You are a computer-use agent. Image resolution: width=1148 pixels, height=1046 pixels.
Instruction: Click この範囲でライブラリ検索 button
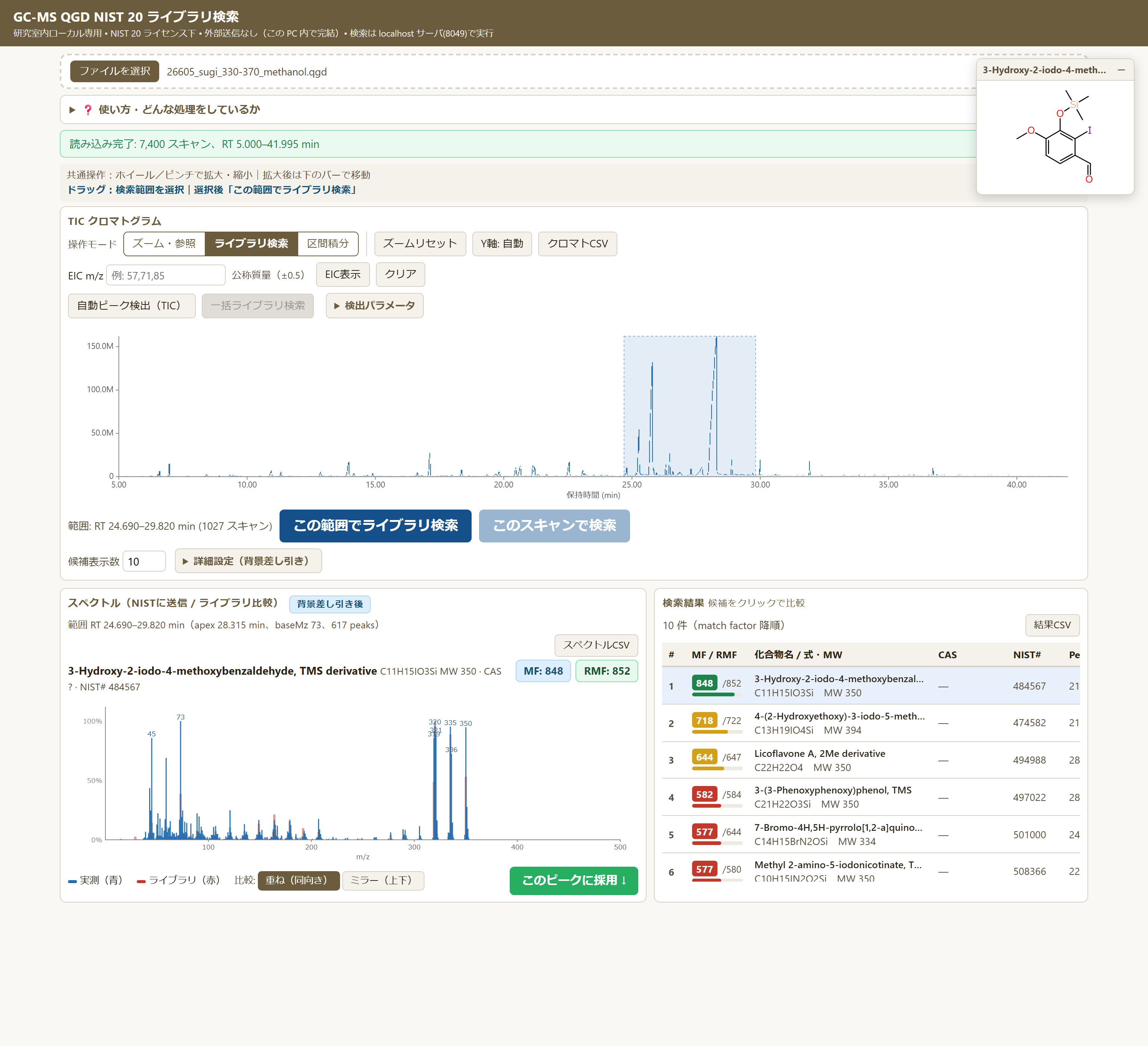tap(375, 525)
